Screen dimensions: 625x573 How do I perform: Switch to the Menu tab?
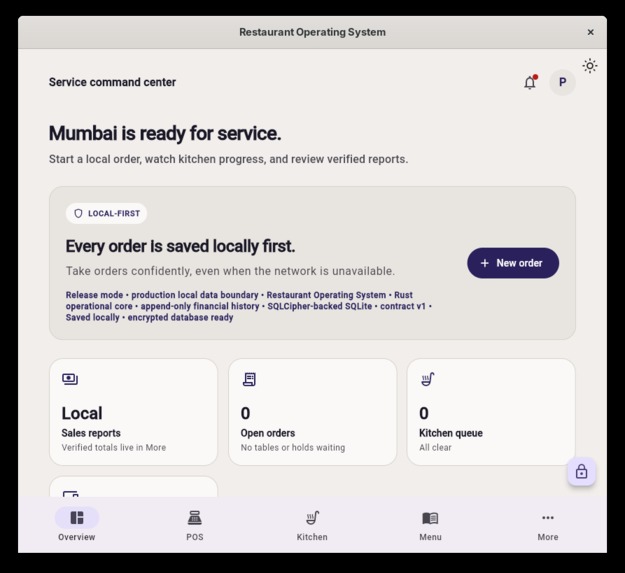click(430, 526)
